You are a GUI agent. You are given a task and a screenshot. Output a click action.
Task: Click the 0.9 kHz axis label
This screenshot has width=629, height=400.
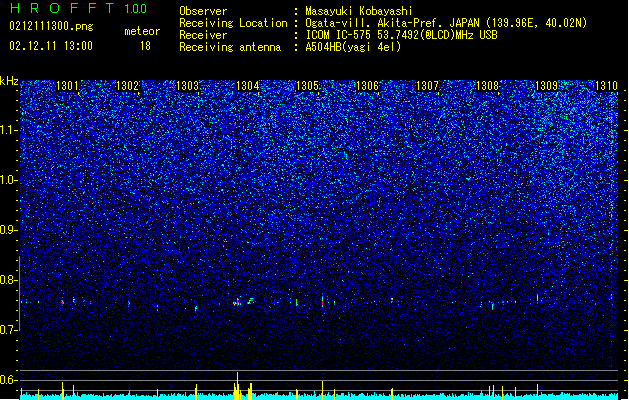pyautogui.click(x=9, y=230)
